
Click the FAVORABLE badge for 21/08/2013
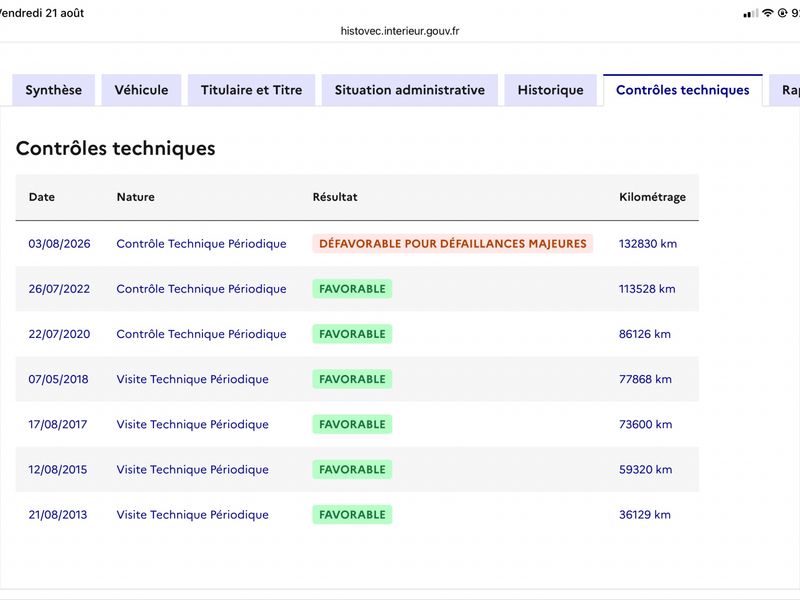(352, 515)
